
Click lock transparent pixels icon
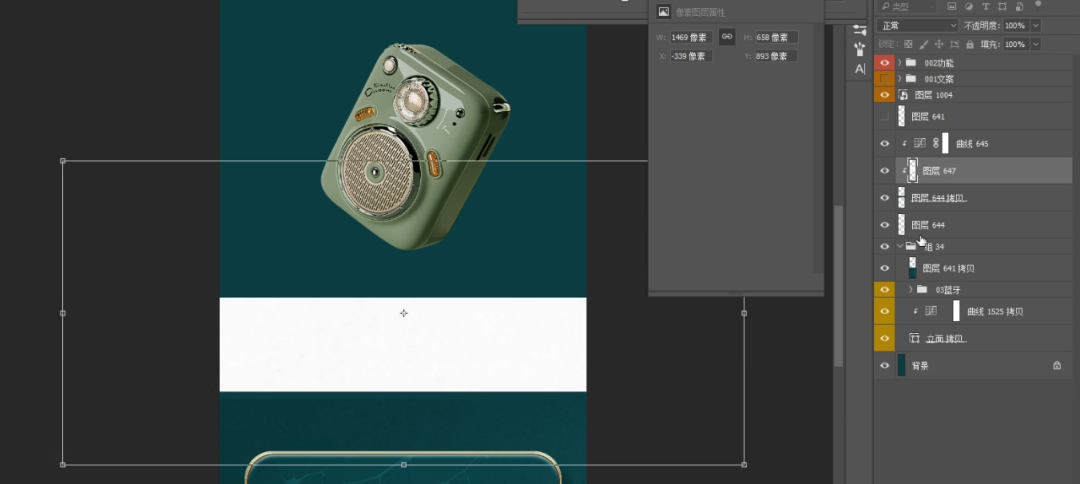(908, 44)
